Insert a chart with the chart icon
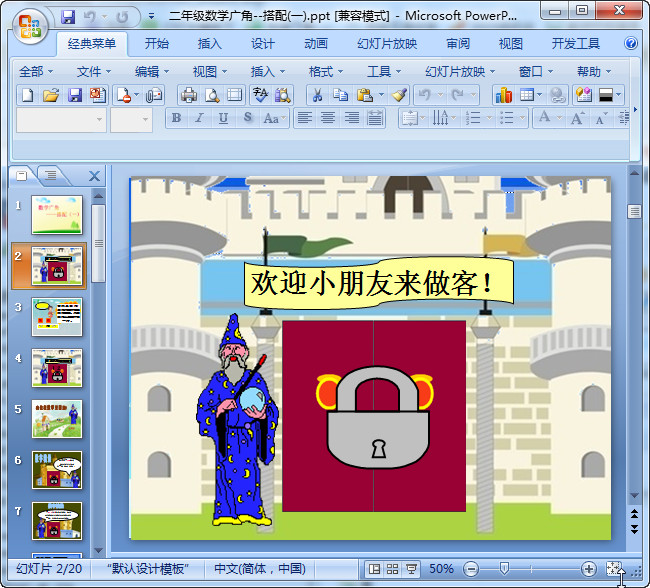 click(503, 95)
